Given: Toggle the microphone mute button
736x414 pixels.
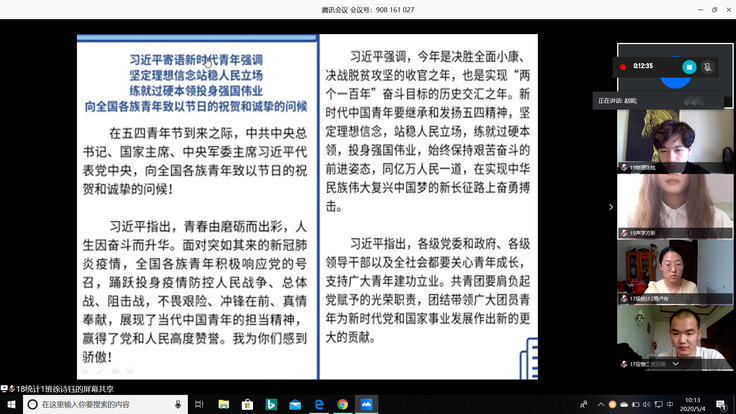Looking at the screenshot, I should (708, 66).
